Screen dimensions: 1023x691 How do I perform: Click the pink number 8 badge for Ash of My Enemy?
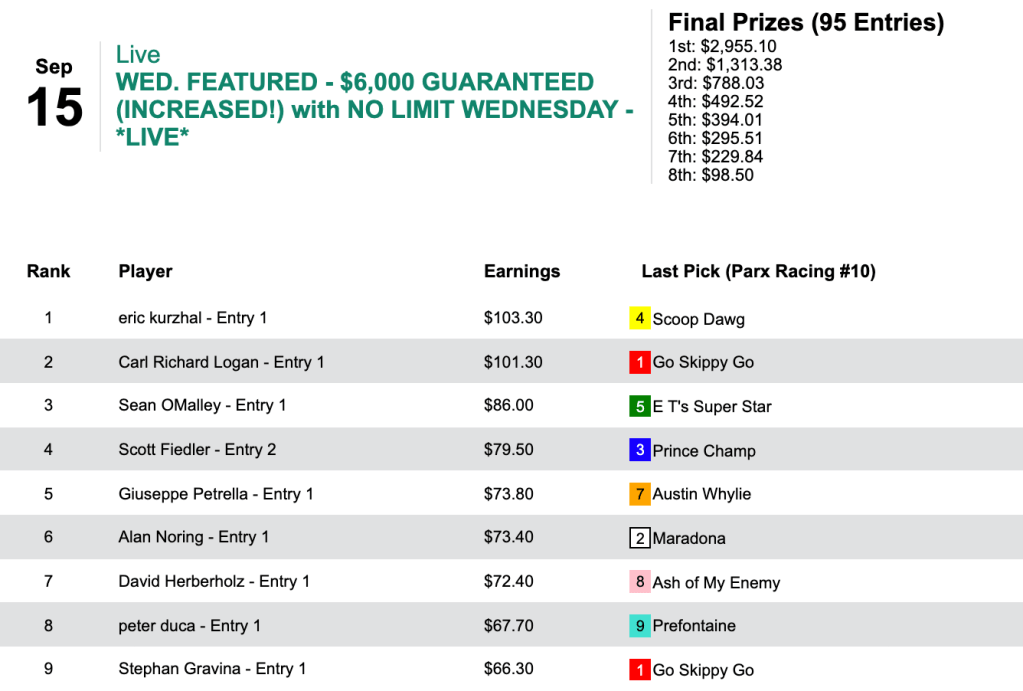click(x=640, y=582)
